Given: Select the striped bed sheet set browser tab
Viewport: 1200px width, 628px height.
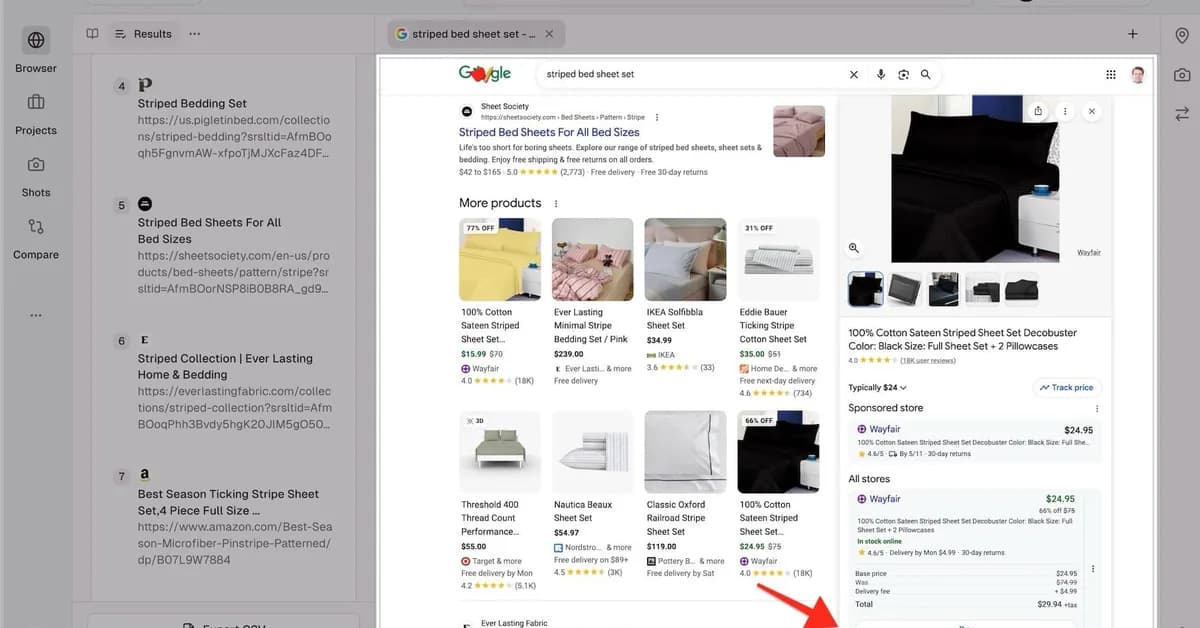Looking at the screenshot, I should point(476,34).
